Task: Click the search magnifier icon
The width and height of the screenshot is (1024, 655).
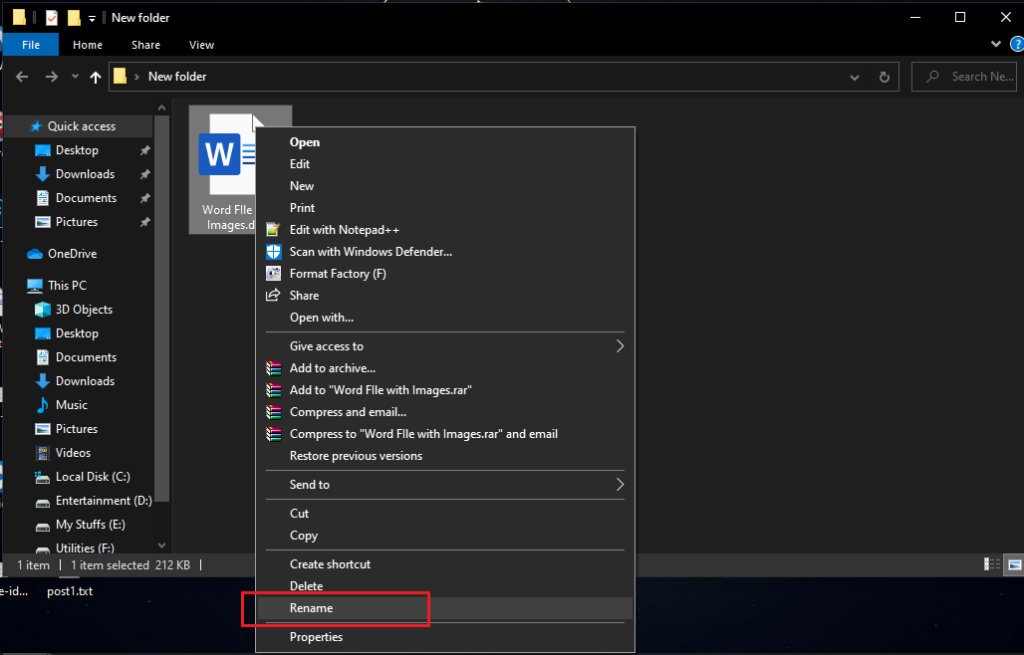Action: tap(932, 76)
